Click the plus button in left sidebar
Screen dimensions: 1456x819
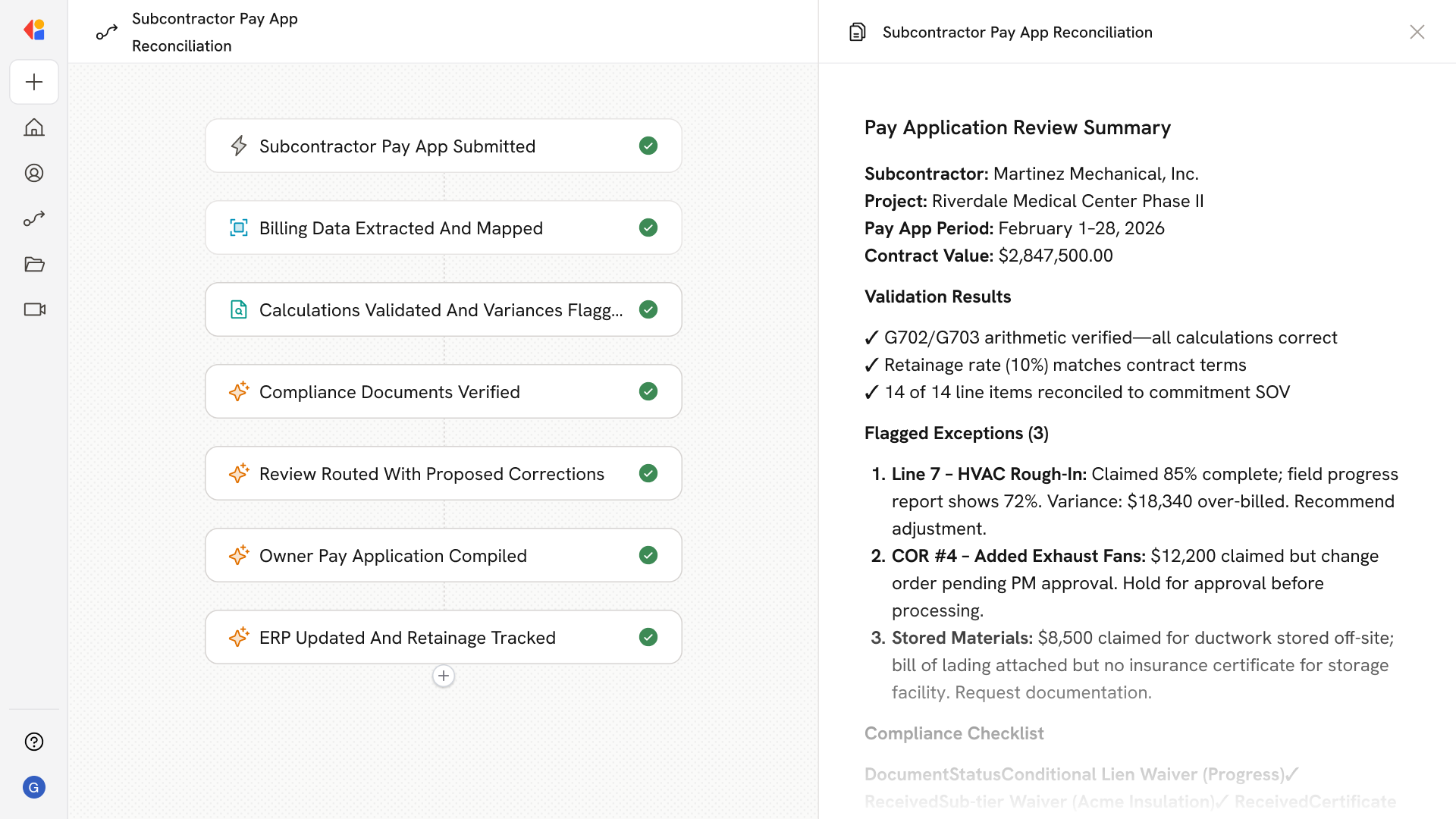point(34,82)
